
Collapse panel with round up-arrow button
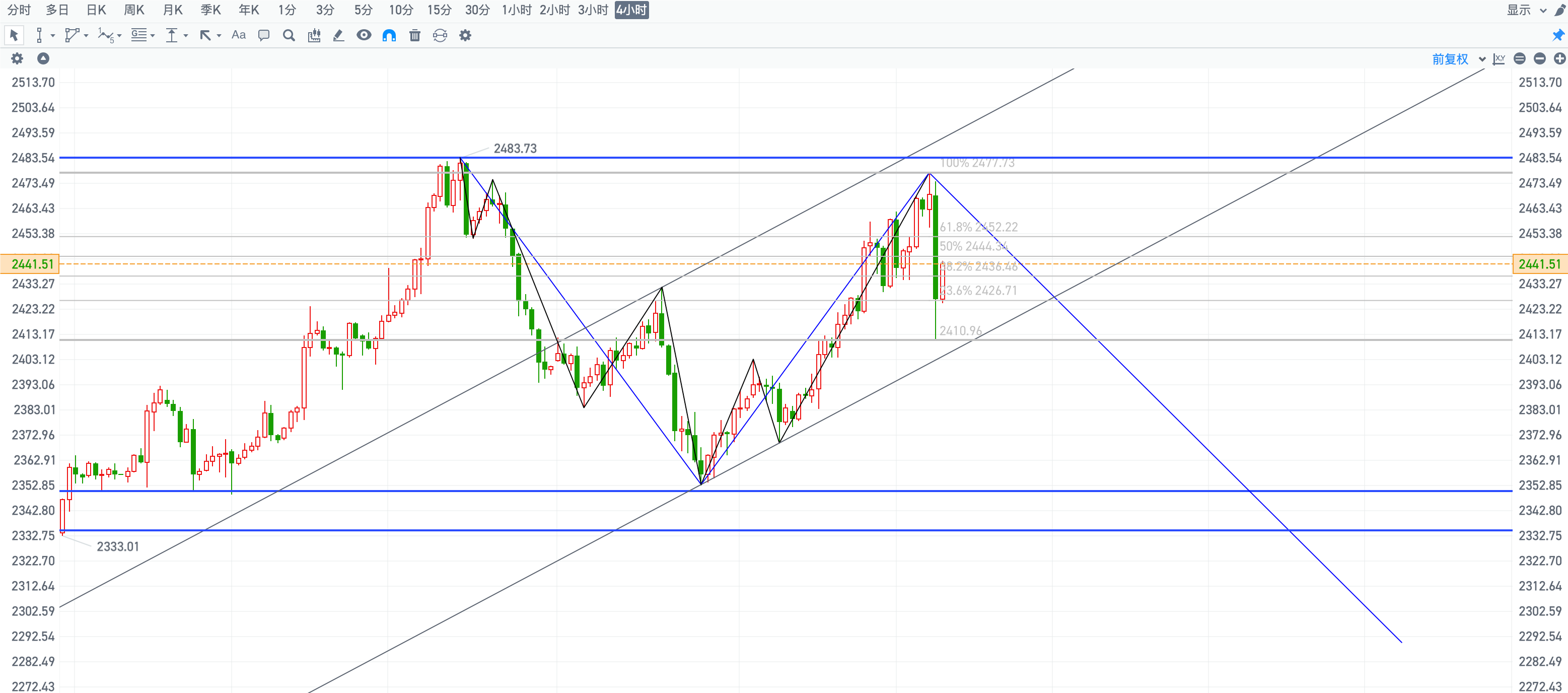43,58
